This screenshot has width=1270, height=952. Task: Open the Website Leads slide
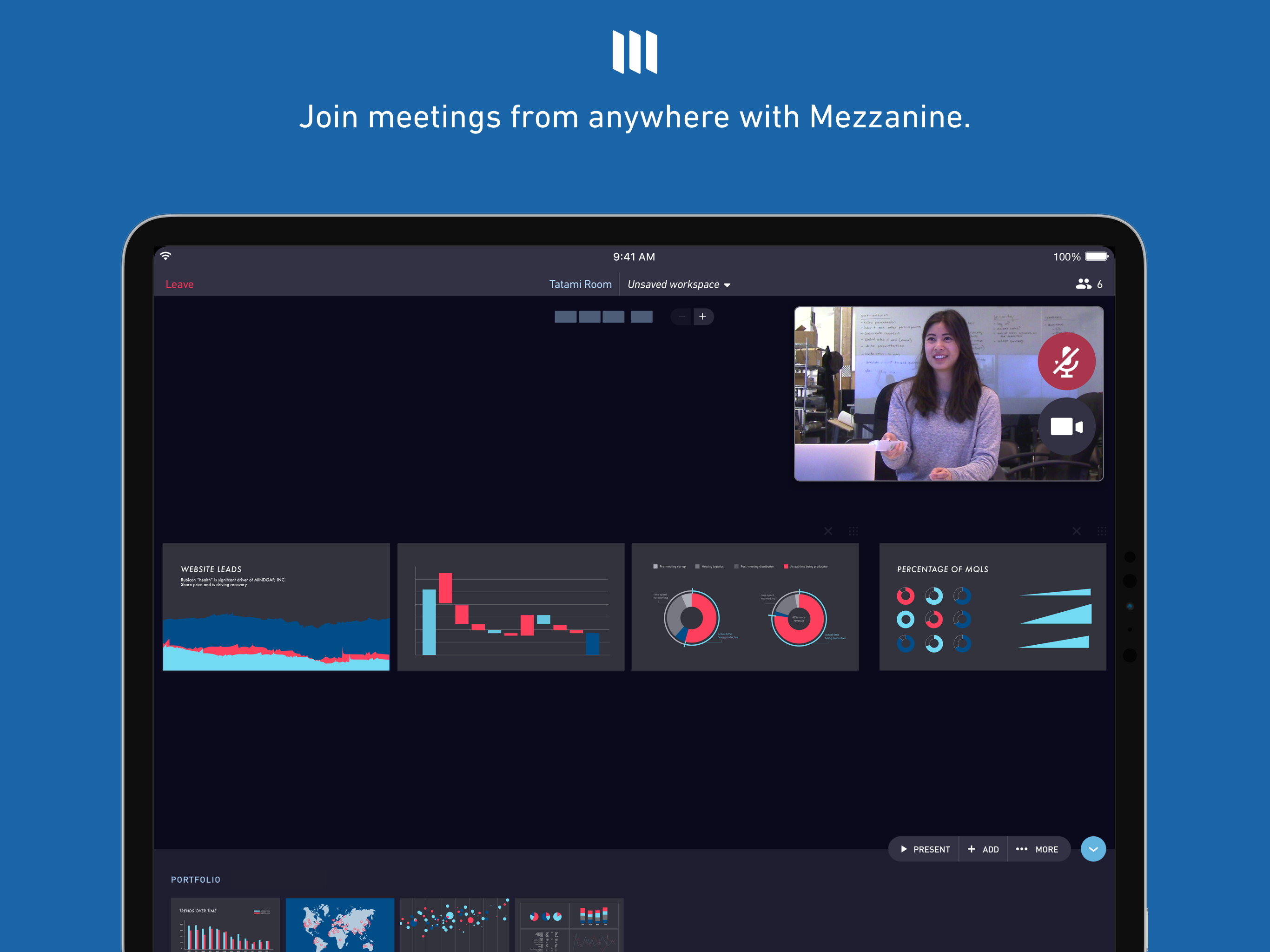pyautogui.click(x=276, y=606)
